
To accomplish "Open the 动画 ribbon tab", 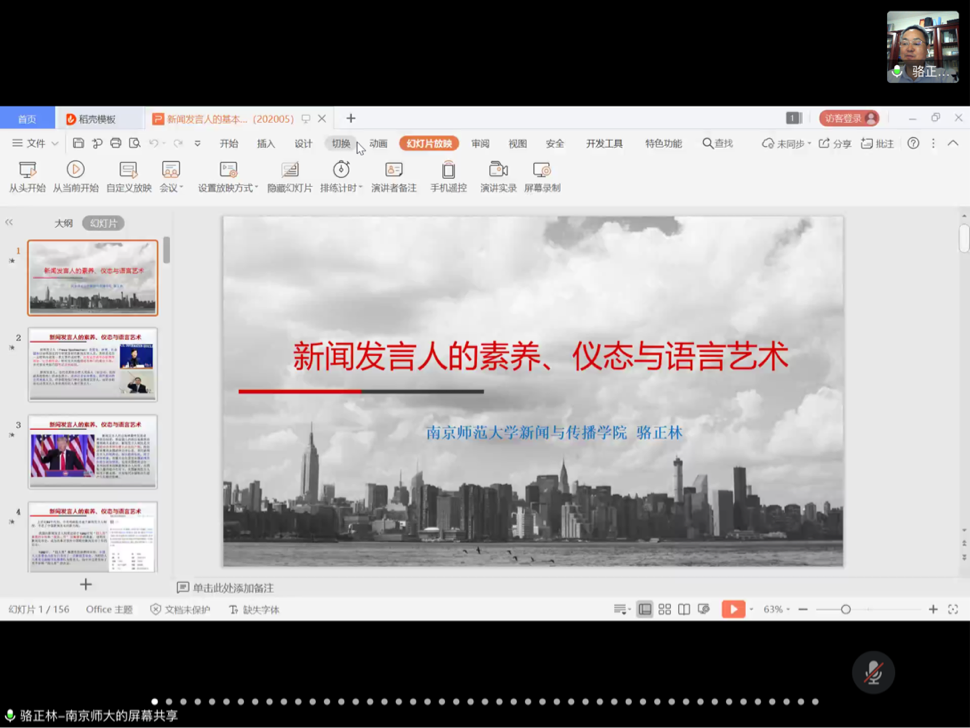I will point(378,144).
